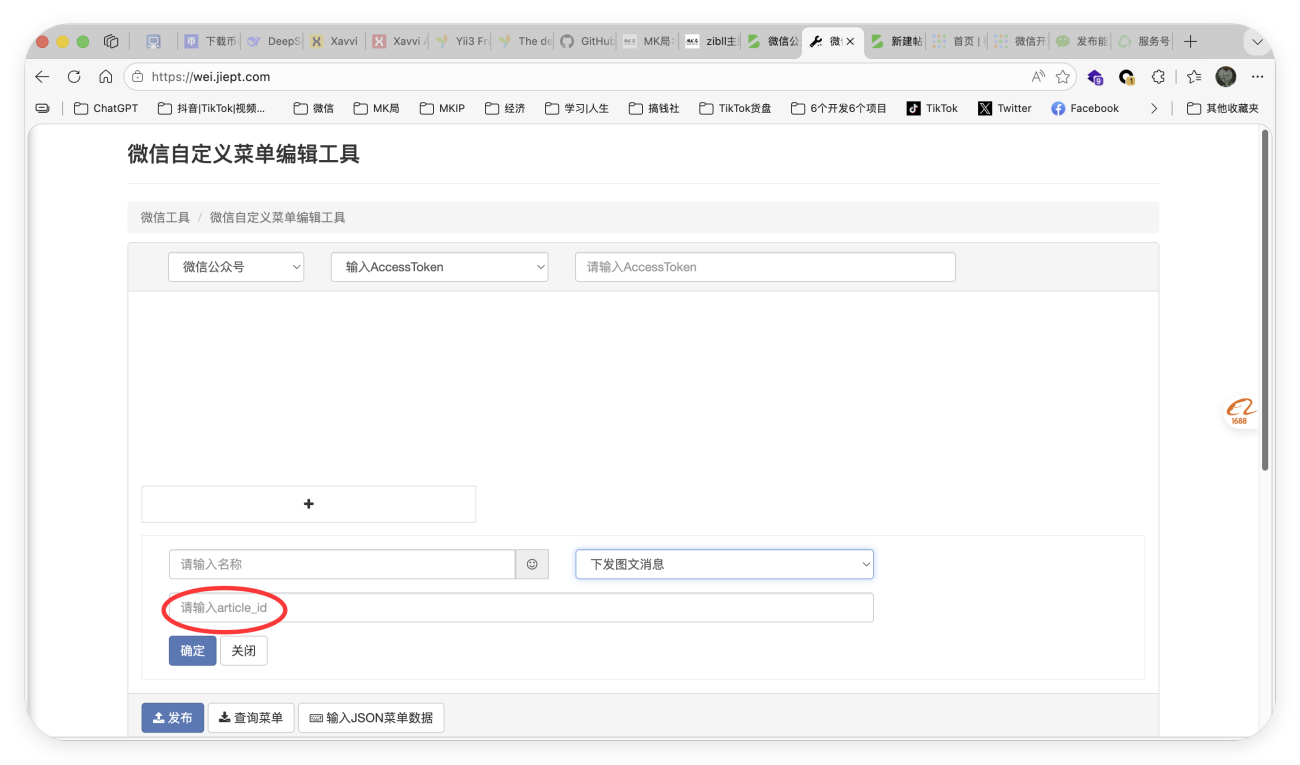This screenshot has height=765, width=1300.
Task: Open the 下发图文消息 message type dropdown
Action: 723,564
